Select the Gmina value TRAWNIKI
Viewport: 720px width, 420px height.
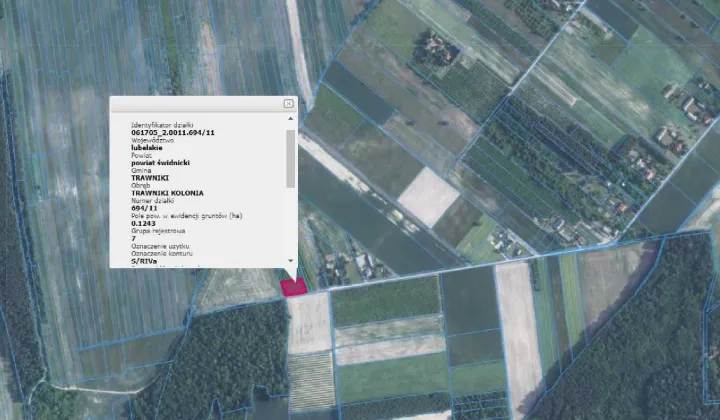tap(150, 178)
